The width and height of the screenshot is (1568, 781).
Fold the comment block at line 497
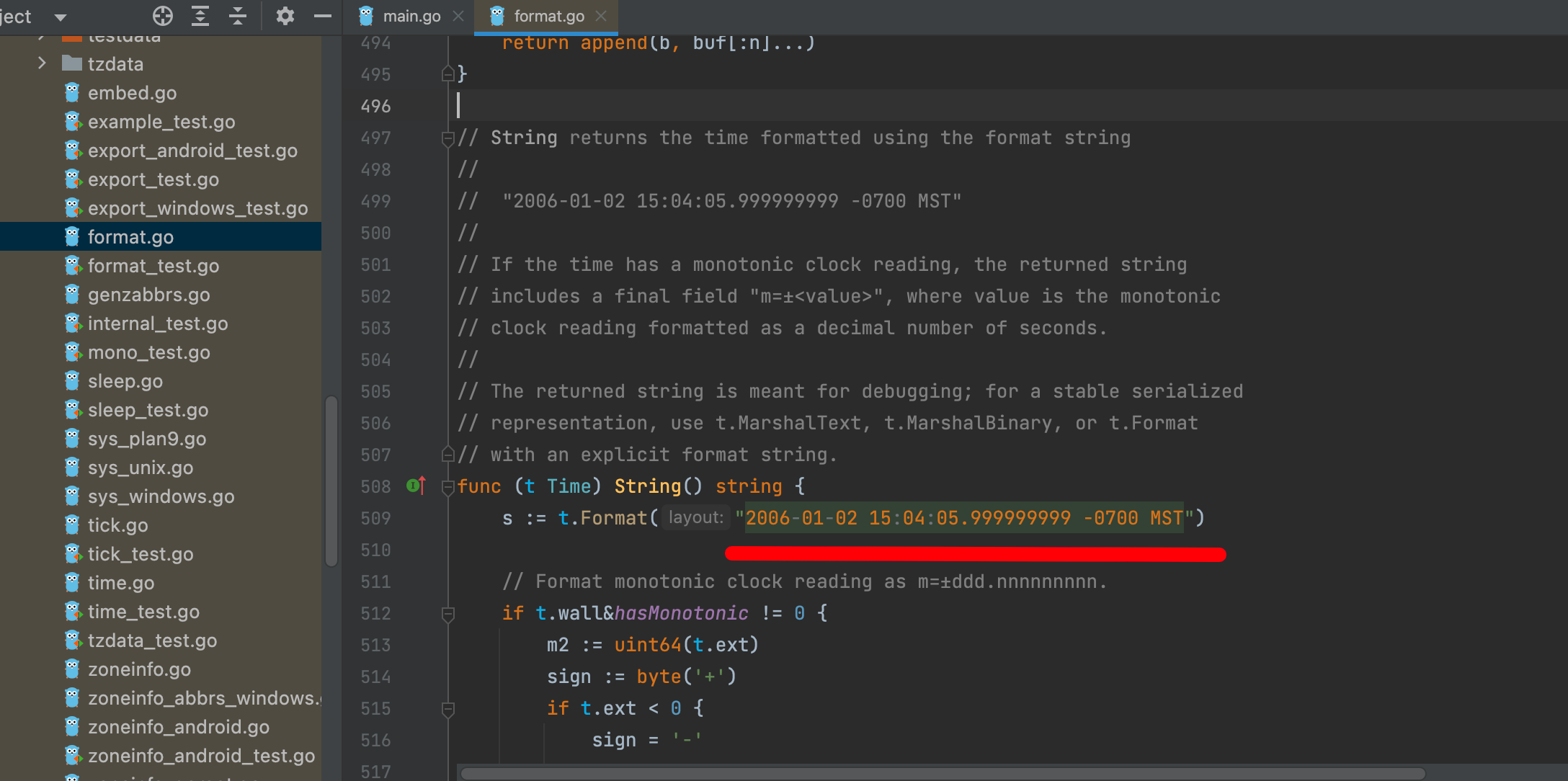[x=447, y=138]
